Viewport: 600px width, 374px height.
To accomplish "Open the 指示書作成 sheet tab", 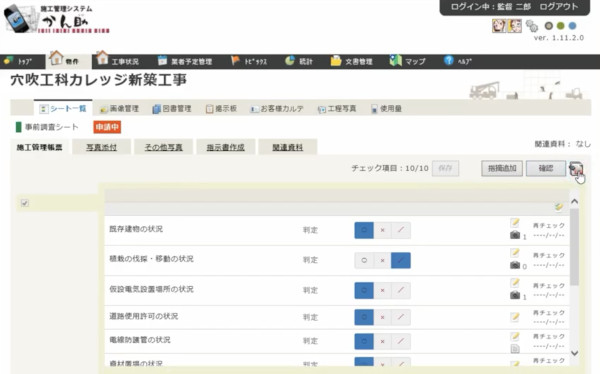I will coord(225,147).
